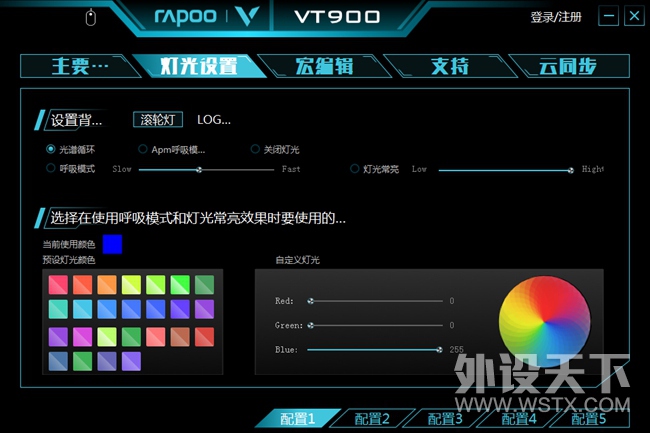Viewport: 650px width, 433px height.
Task: Click the 当前使用颜色 blue swatch
Action: 112,244
